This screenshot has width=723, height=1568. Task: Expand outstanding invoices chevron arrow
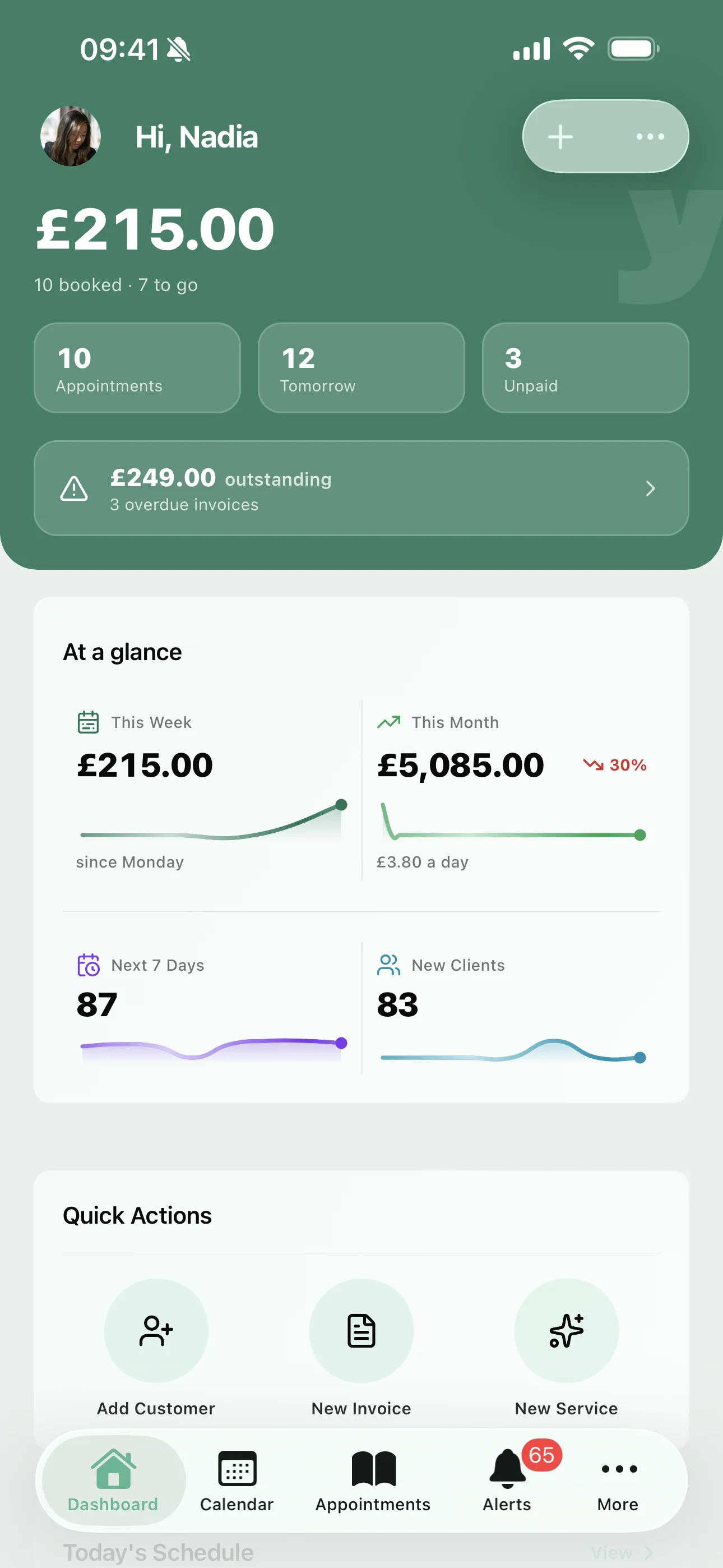(650, 488)
